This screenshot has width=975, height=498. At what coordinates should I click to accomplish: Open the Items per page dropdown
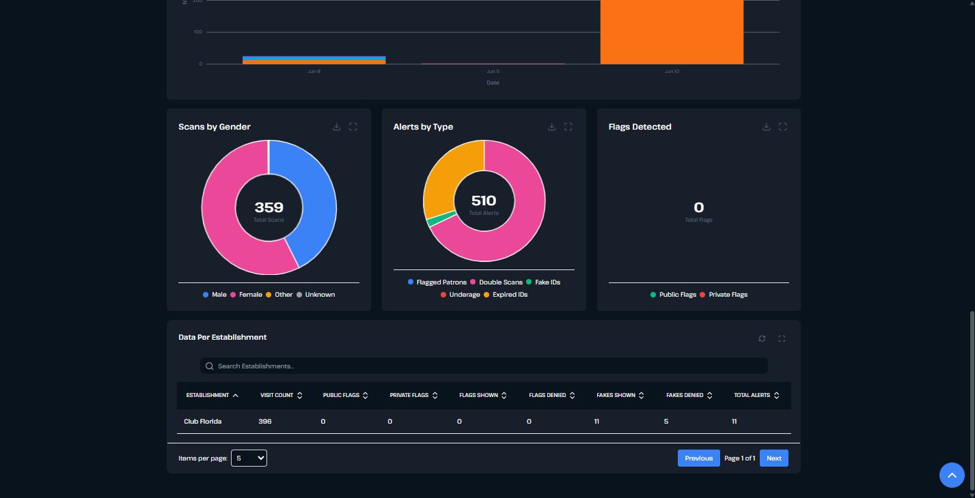249,458
